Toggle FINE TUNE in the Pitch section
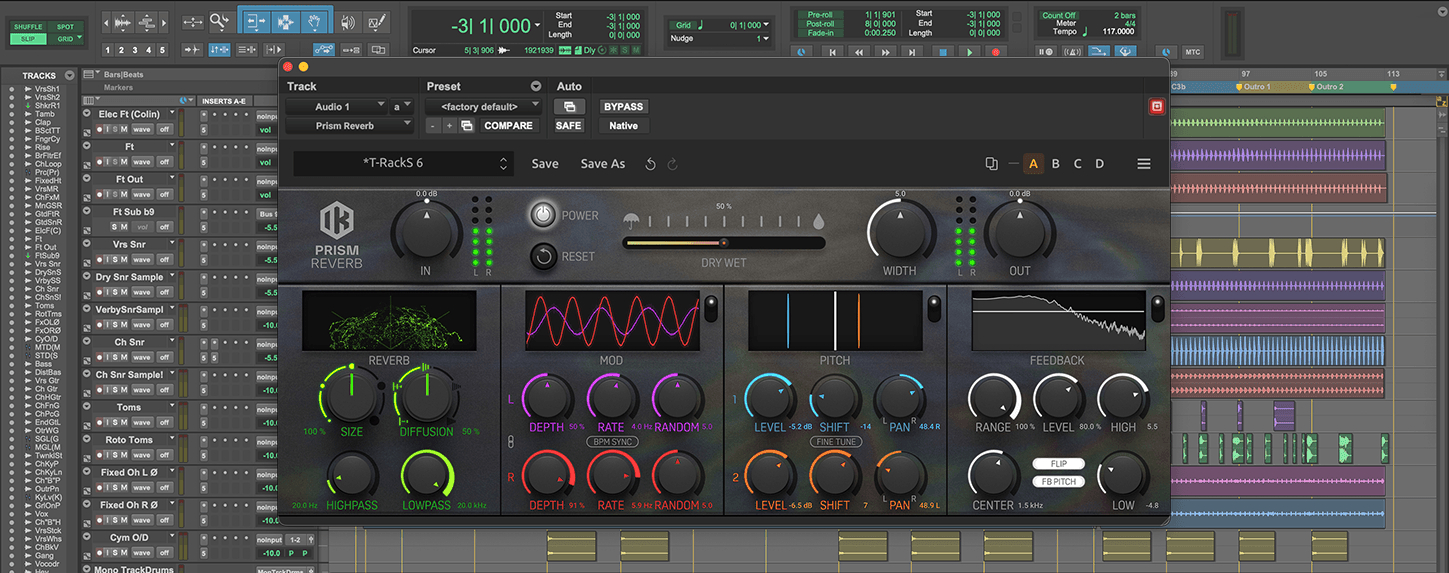Image resolution: width=1449 pixels, height=573 pixels. tap(835, 441)
